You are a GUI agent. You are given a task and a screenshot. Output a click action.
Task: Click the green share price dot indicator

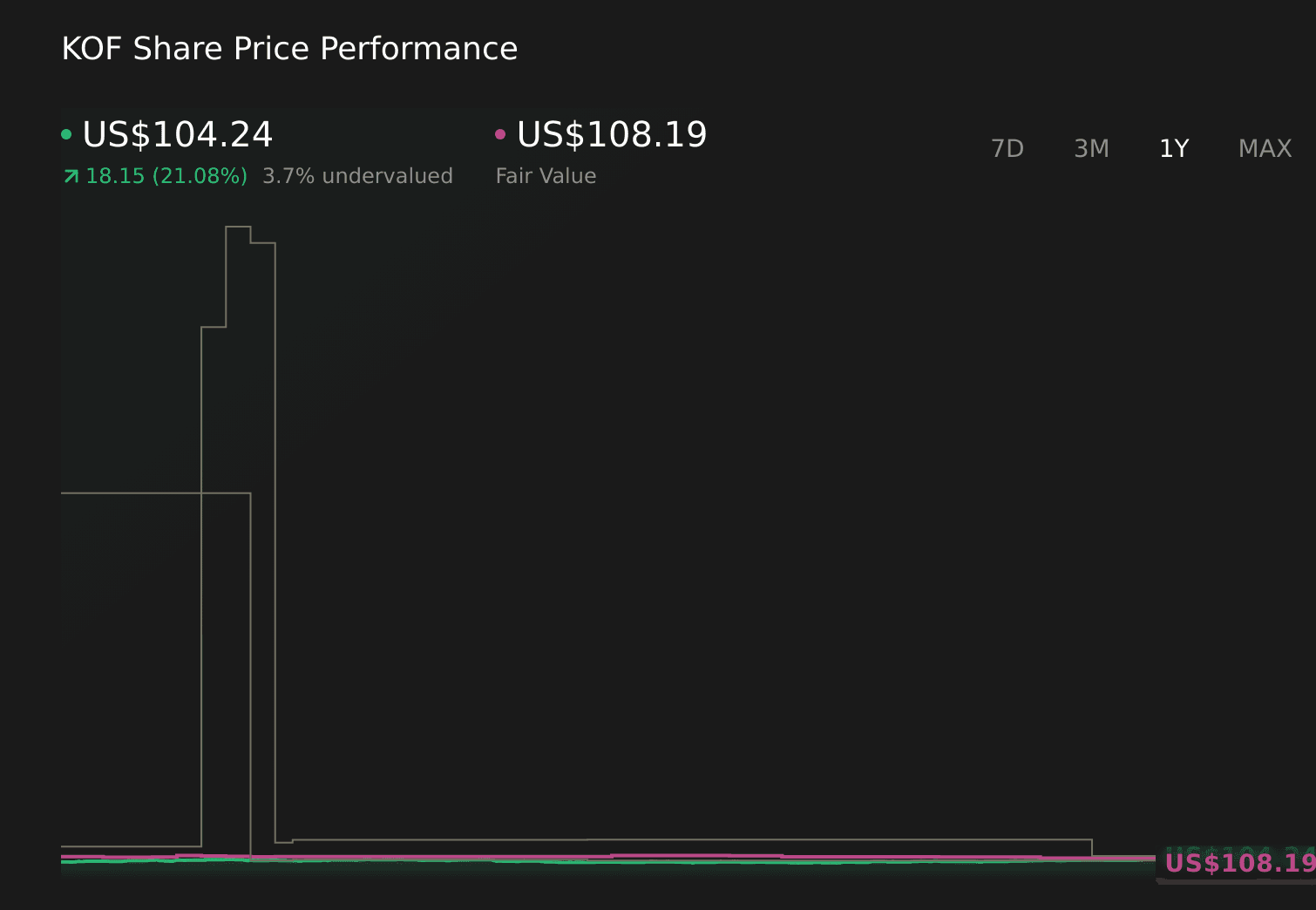tap(66, 134)
